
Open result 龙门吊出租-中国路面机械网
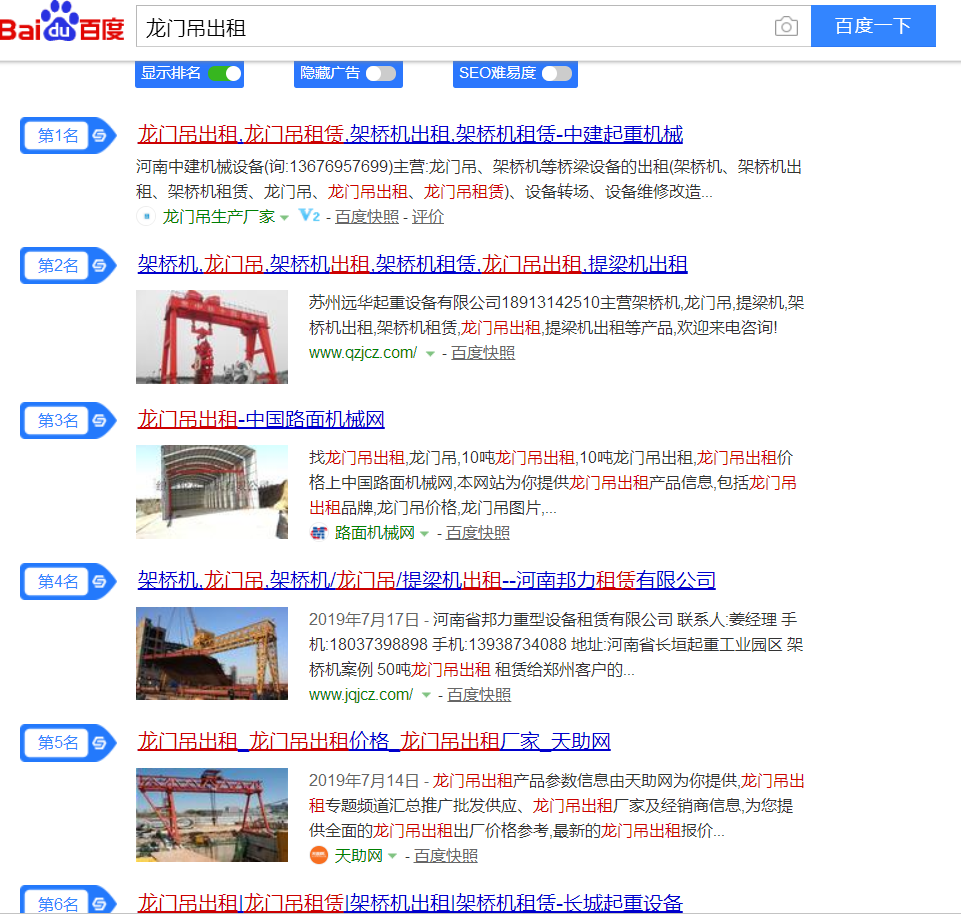[x=261, y=419]
